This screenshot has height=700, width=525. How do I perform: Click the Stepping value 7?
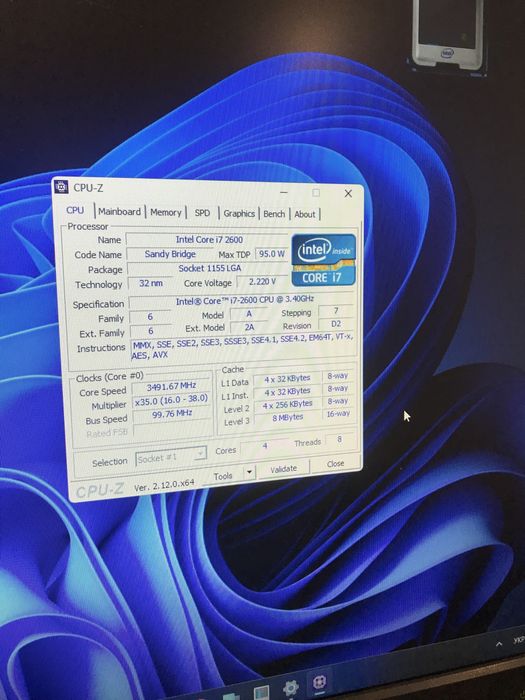pos(336,310)
